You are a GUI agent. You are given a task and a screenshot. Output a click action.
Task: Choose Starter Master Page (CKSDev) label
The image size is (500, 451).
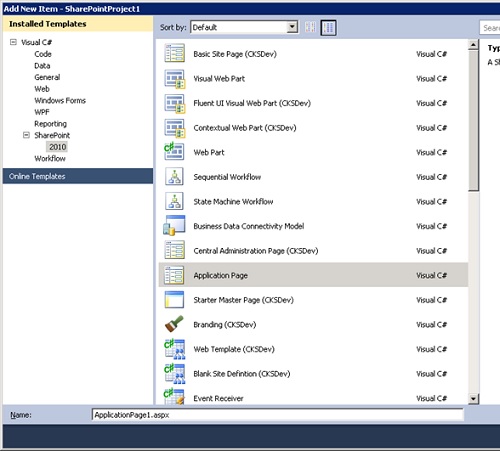pos(244,300)
